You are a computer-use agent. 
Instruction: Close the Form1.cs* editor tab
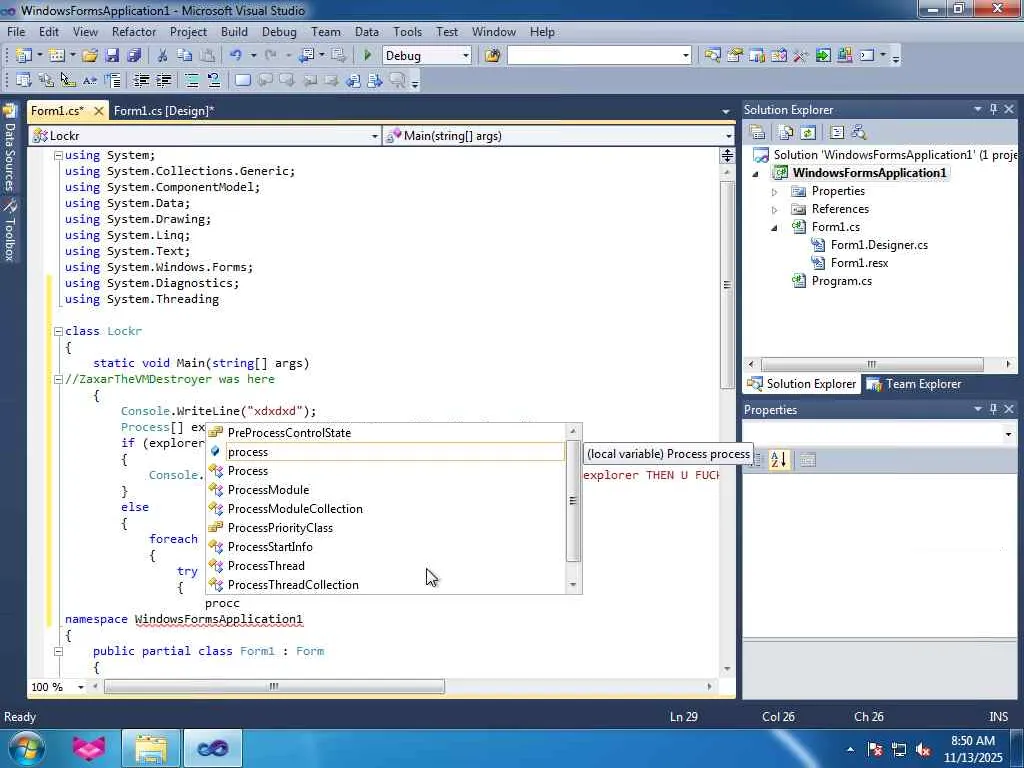[98, 111]
